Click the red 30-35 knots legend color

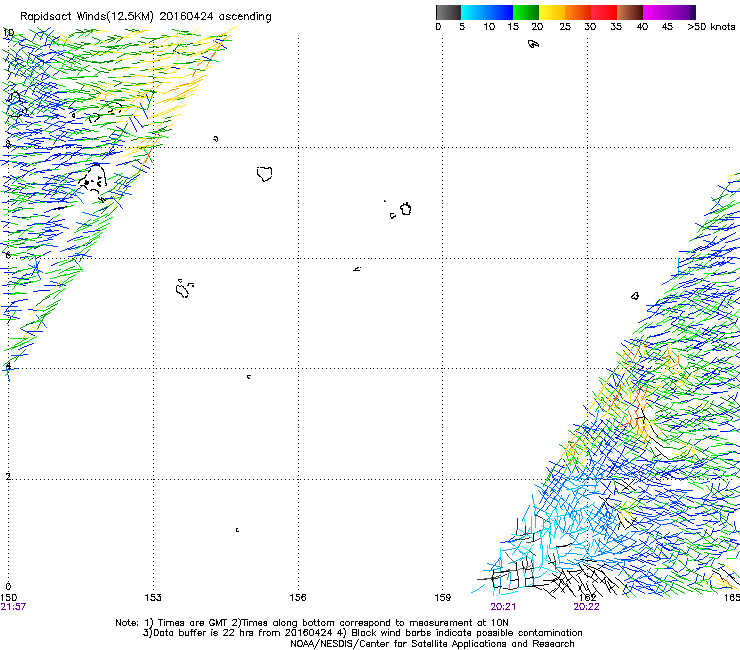point(604,12)
